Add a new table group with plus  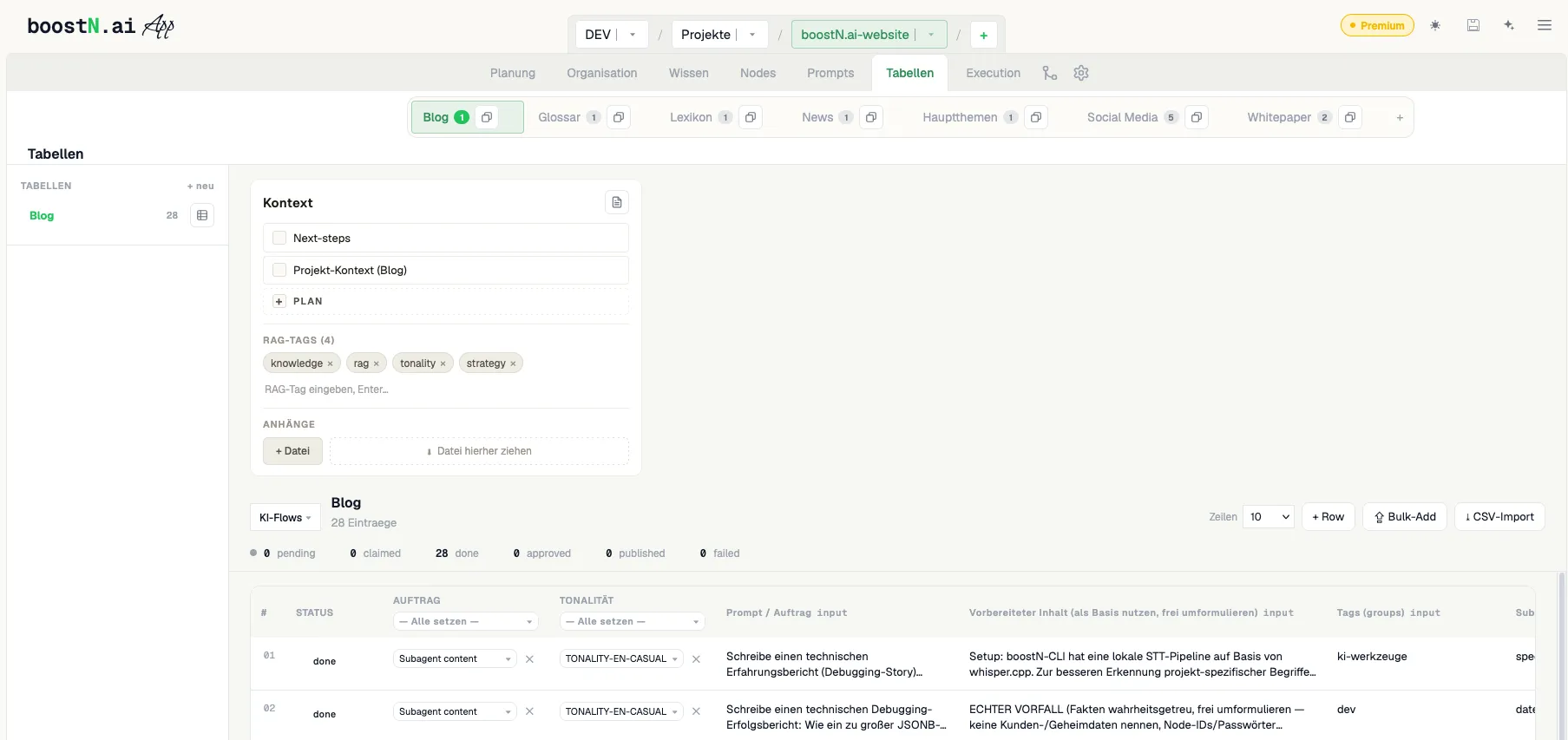(1400, 117)
